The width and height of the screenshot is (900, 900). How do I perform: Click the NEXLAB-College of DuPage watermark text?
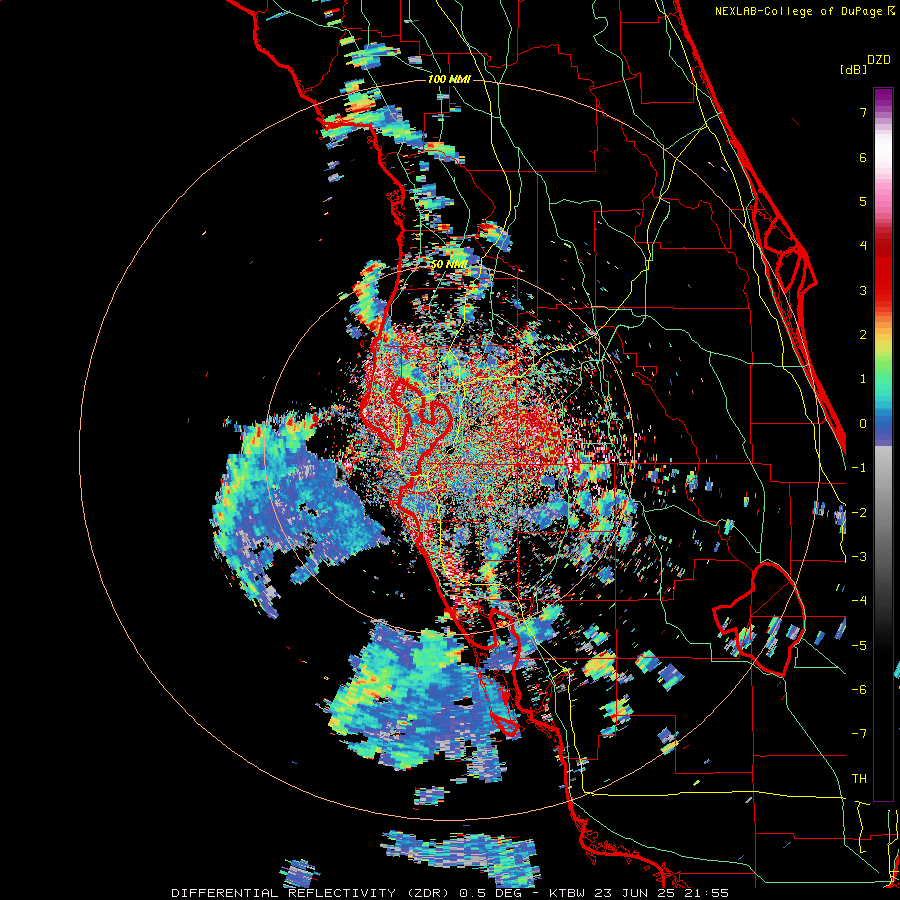click(804, 11)
